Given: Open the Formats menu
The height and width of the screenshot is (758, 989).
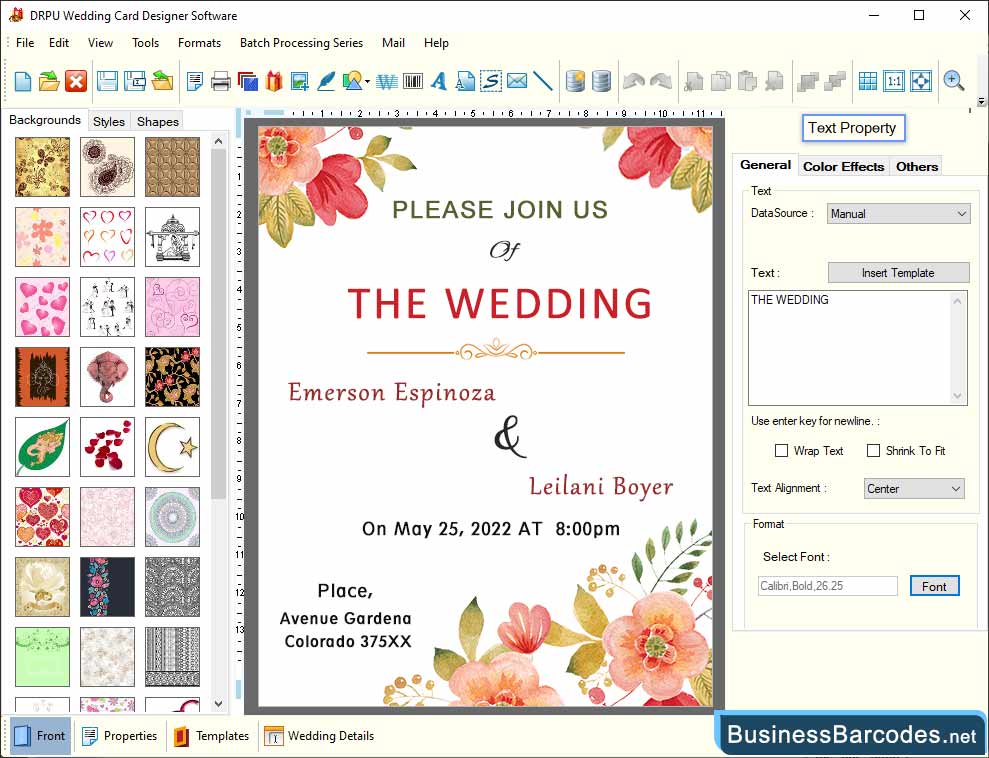Looking at the screenshot, I should [199, 43].
